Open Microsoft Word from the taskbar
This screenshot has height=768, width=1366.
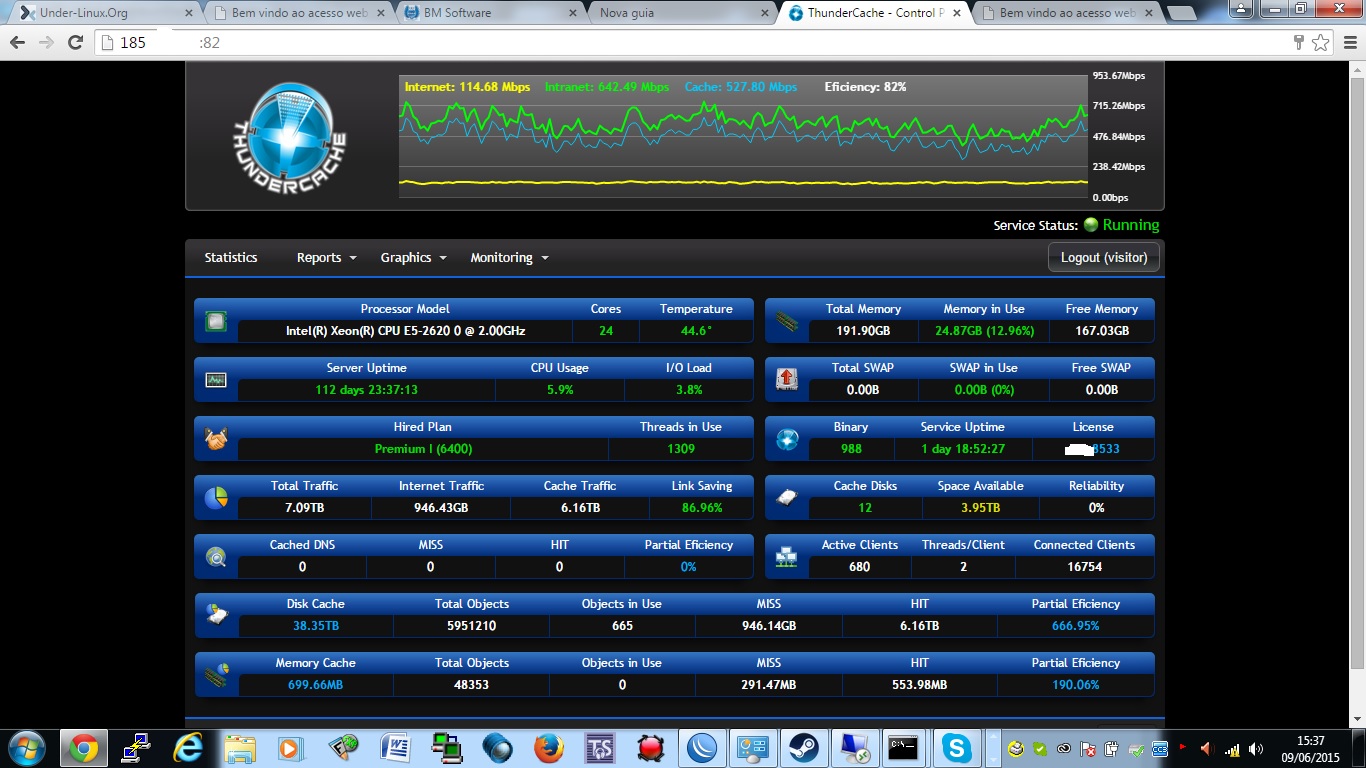(395, 747)
